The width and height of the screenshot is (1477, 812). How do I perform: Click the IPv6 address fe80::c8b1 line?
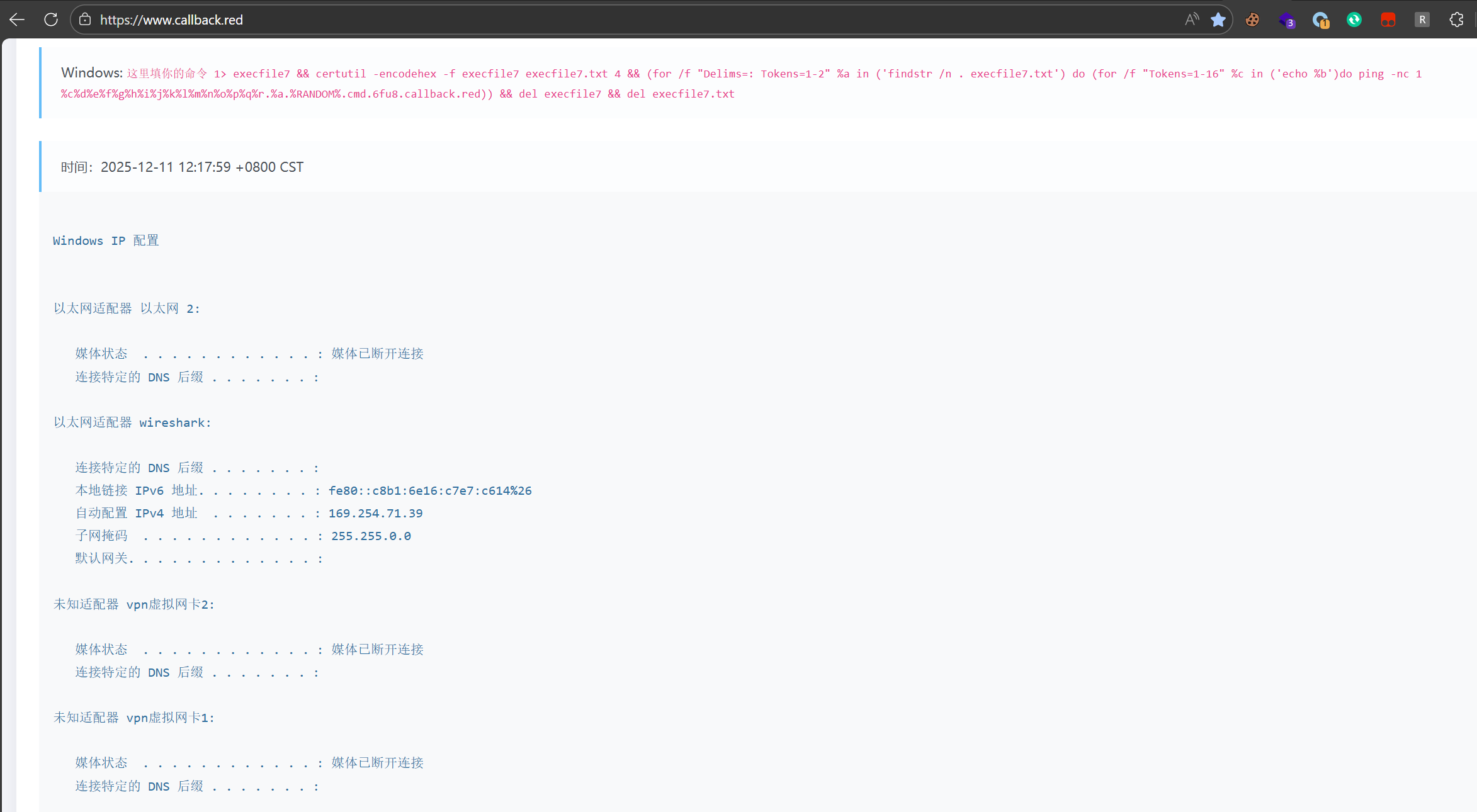[x=430, y=490]
